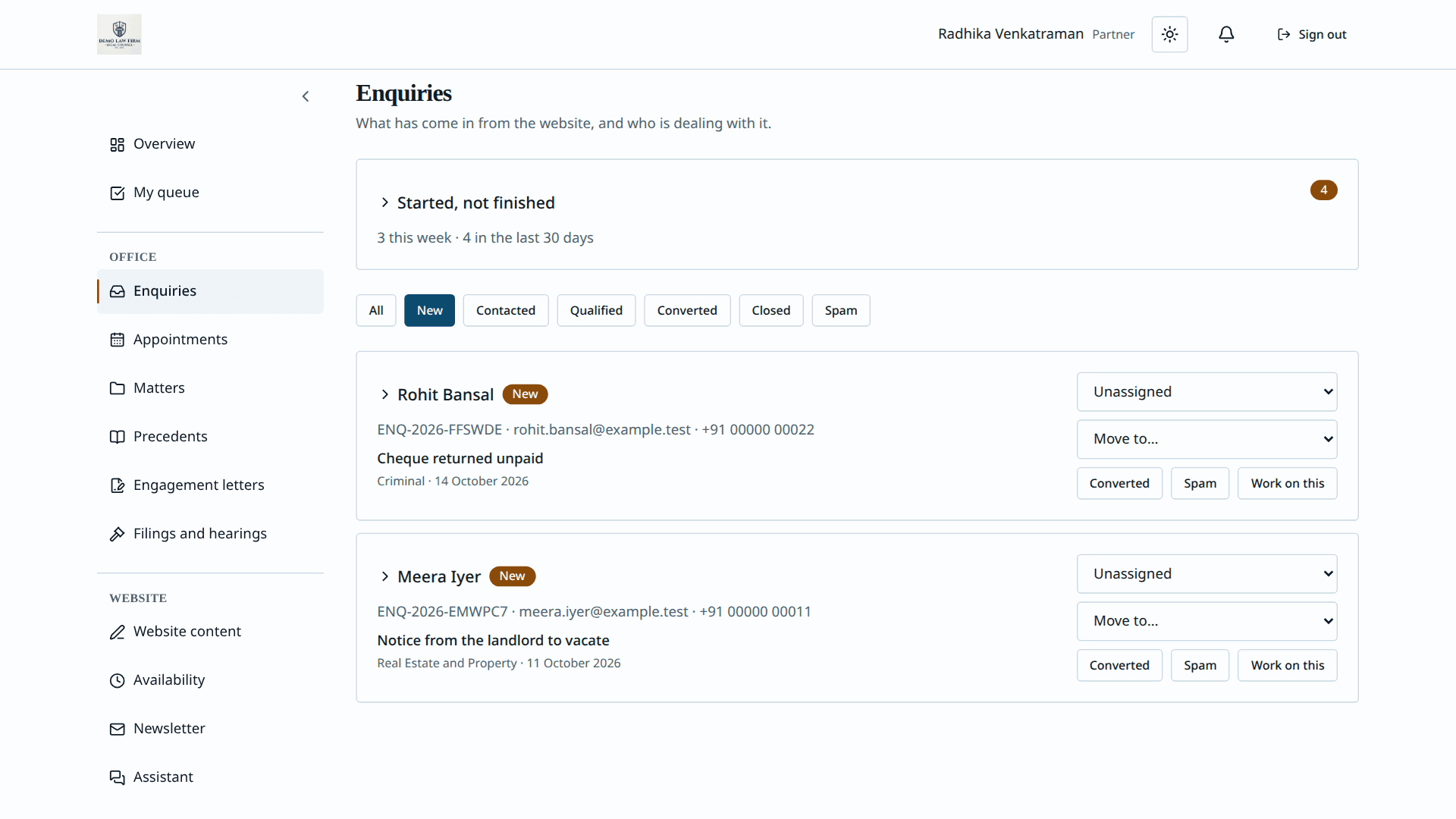The image size is (1456, 819).
Task: Click the Availability clock icon
Action: pyautogui.click(x=117, y=680)
